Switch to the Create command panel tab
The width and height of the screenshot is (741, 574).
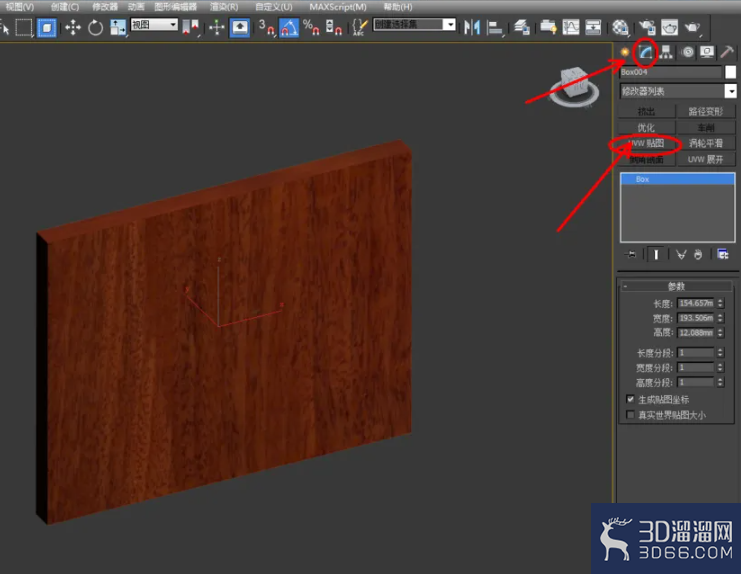coord(625,52)
